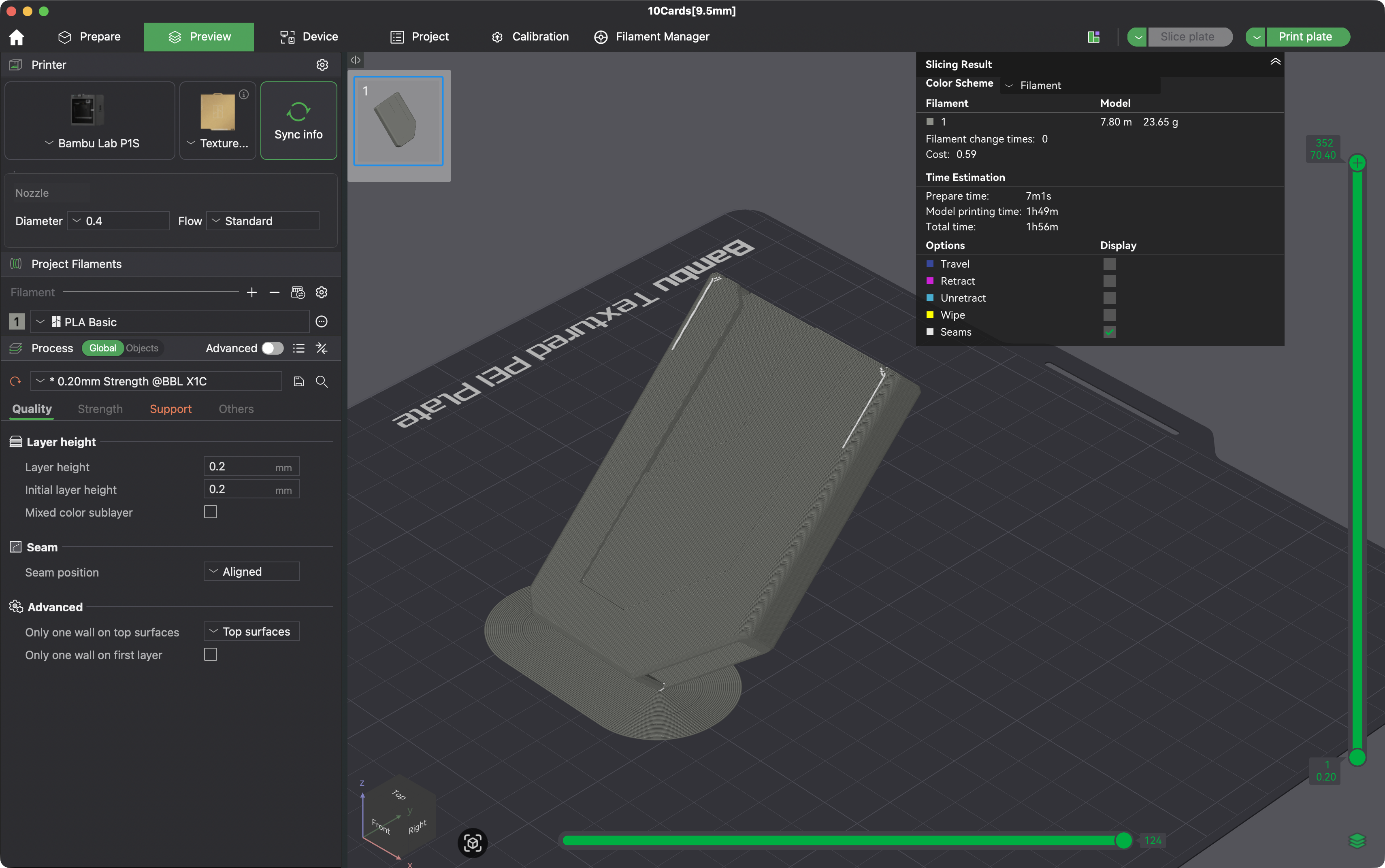Open PLA Basic filament dropdown

[x=170, y=321]
